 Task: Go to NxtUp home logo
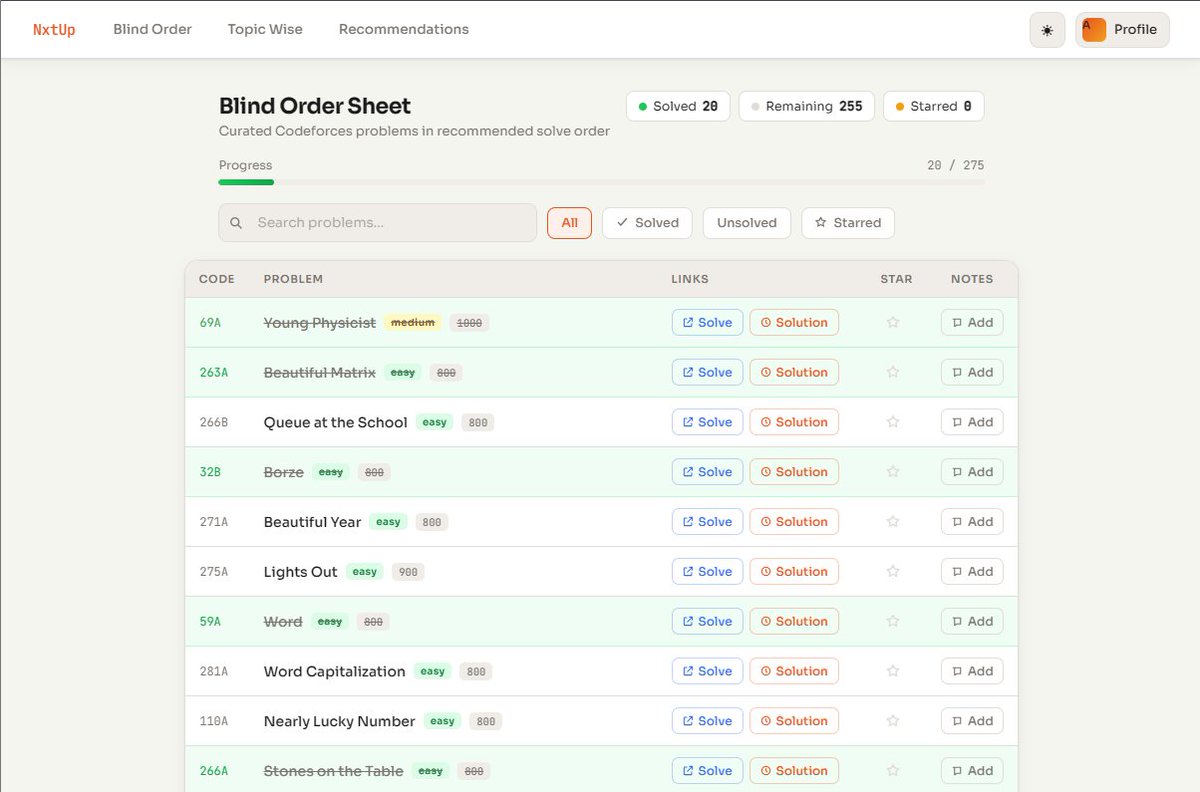coord(54,30)
